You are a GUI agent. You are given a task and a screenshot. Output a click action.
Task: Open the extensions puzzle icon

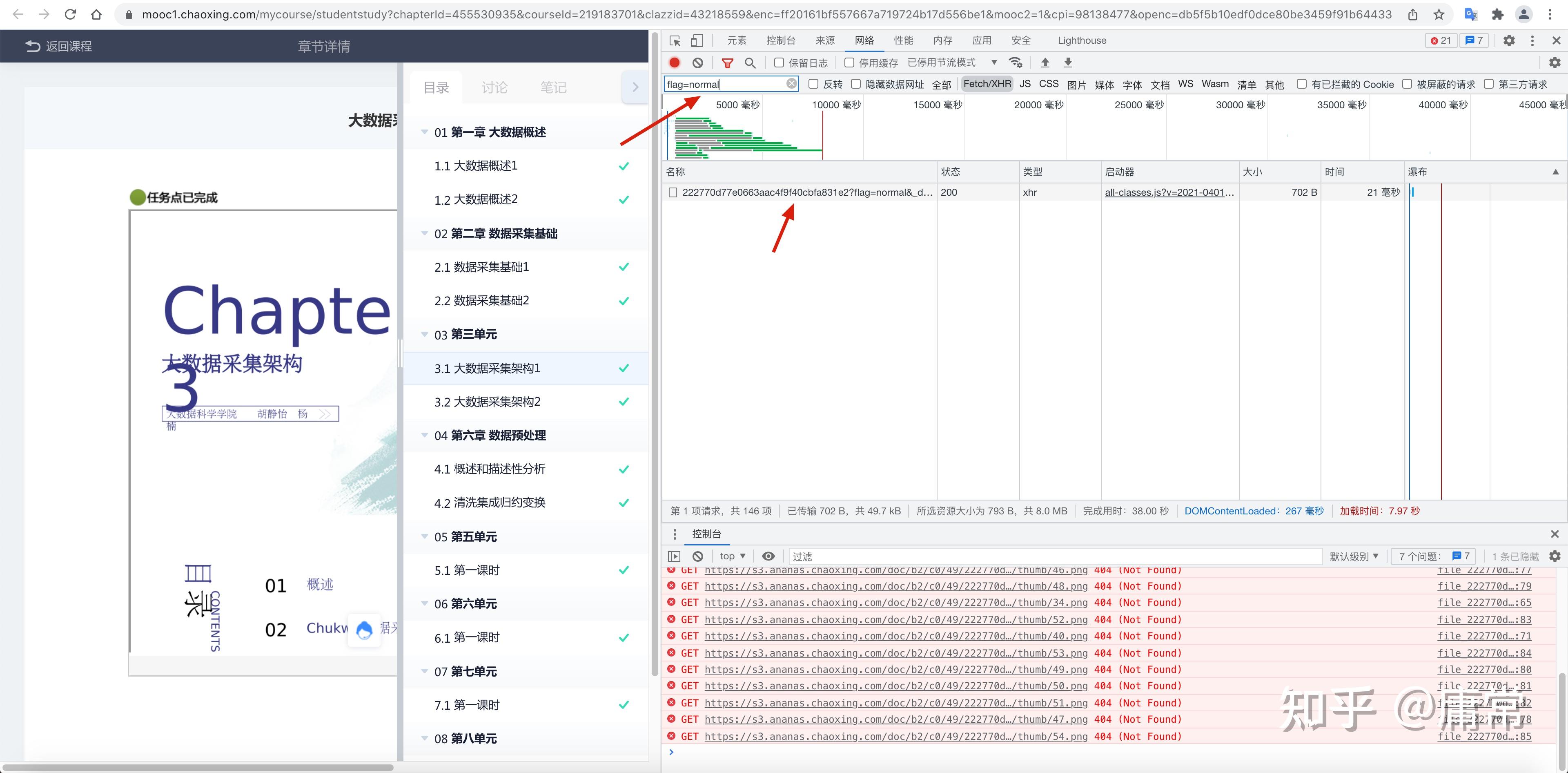tap(1497, 14)
